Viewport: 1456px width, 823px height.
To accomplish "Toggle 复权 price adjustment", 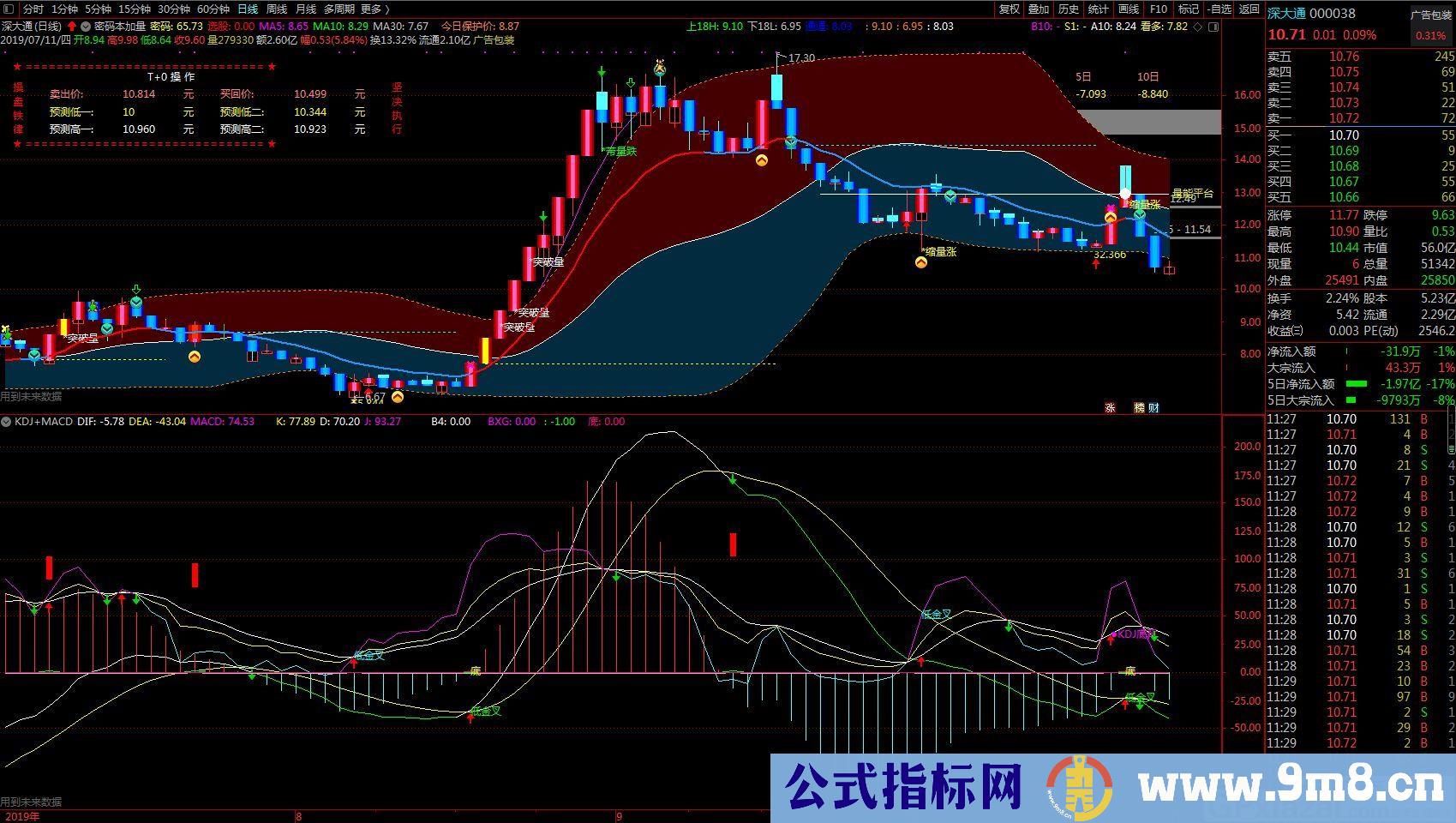I will point(1010,9).
